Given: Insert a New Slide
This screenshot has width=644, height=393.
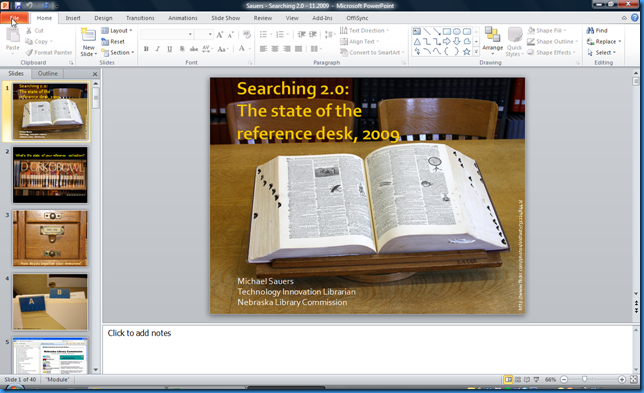Looking at the screenshot, I should (x=89, y=42).
